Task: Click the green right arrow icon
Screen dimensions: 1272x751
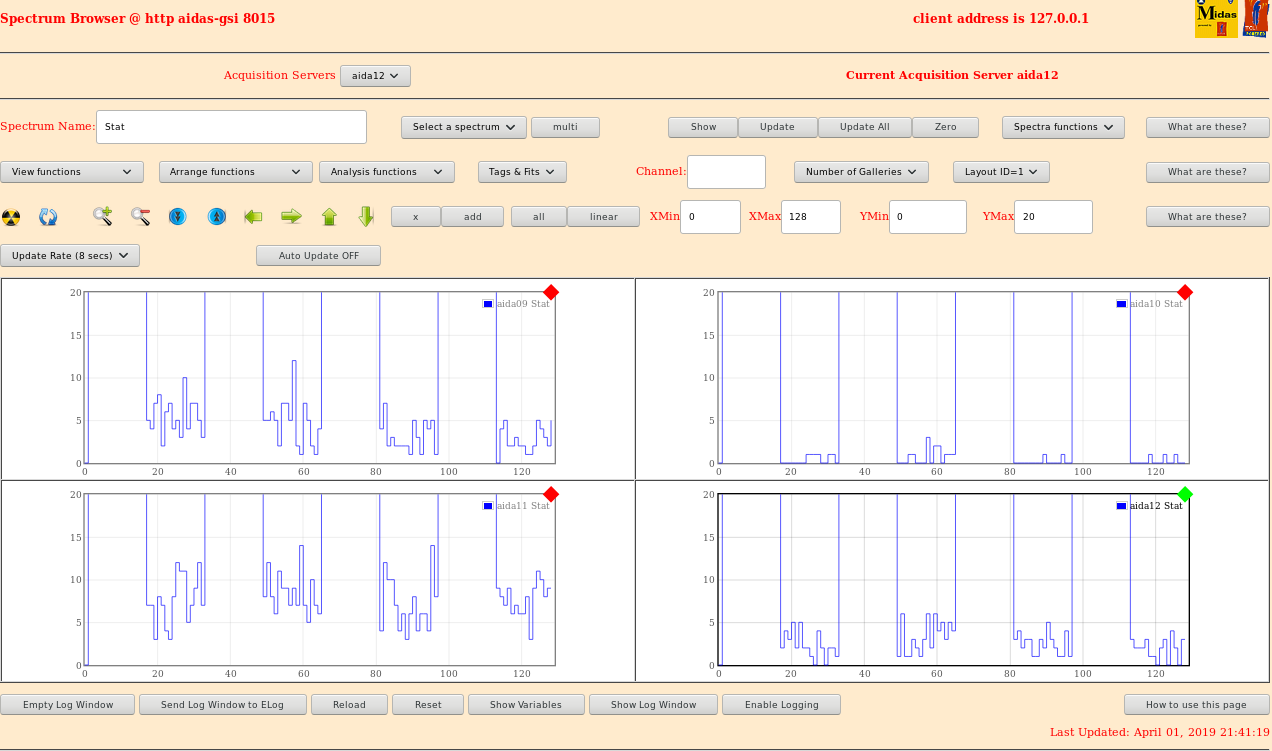Action: (291, 216)
